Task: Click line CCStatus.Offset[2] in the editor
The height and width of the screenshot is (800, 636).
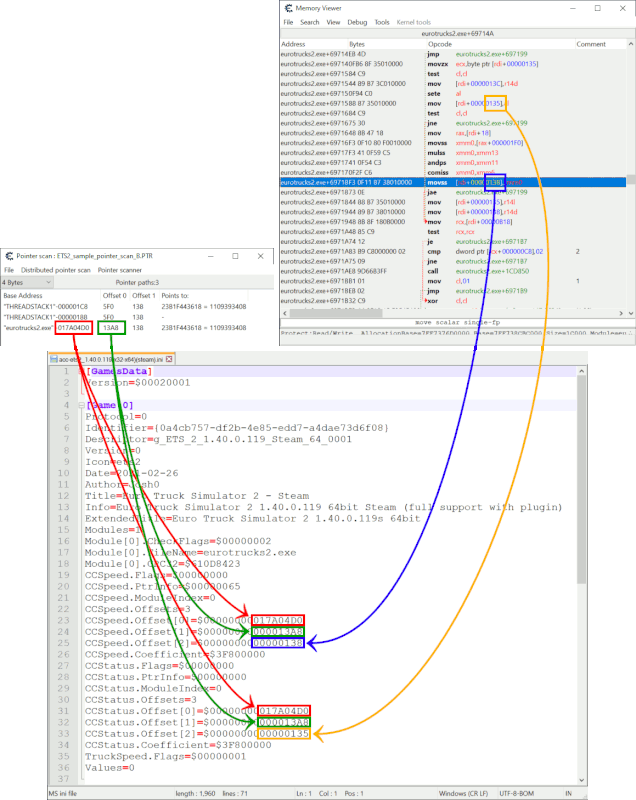Action: [197, 734]
